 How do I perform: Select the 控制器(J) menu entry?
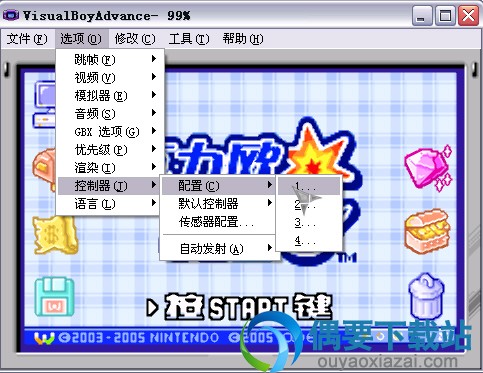click(109, 186)
